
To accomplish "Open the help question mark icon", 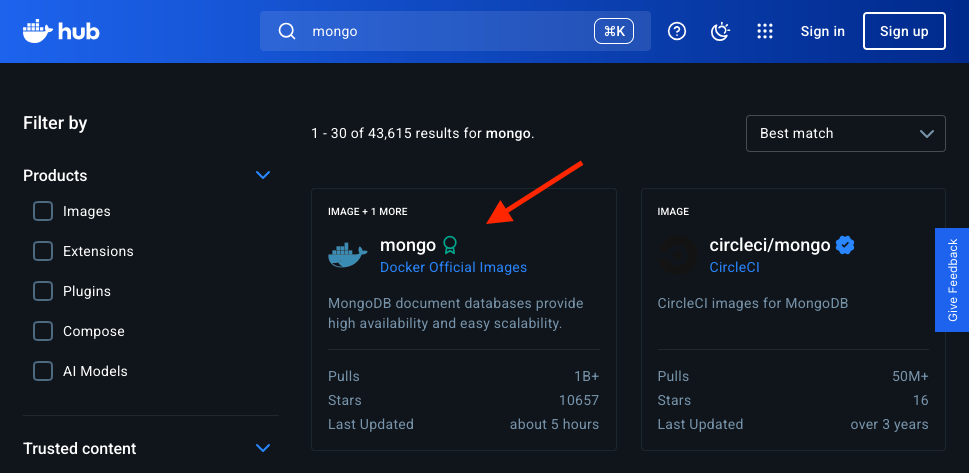I will [677, 31].
